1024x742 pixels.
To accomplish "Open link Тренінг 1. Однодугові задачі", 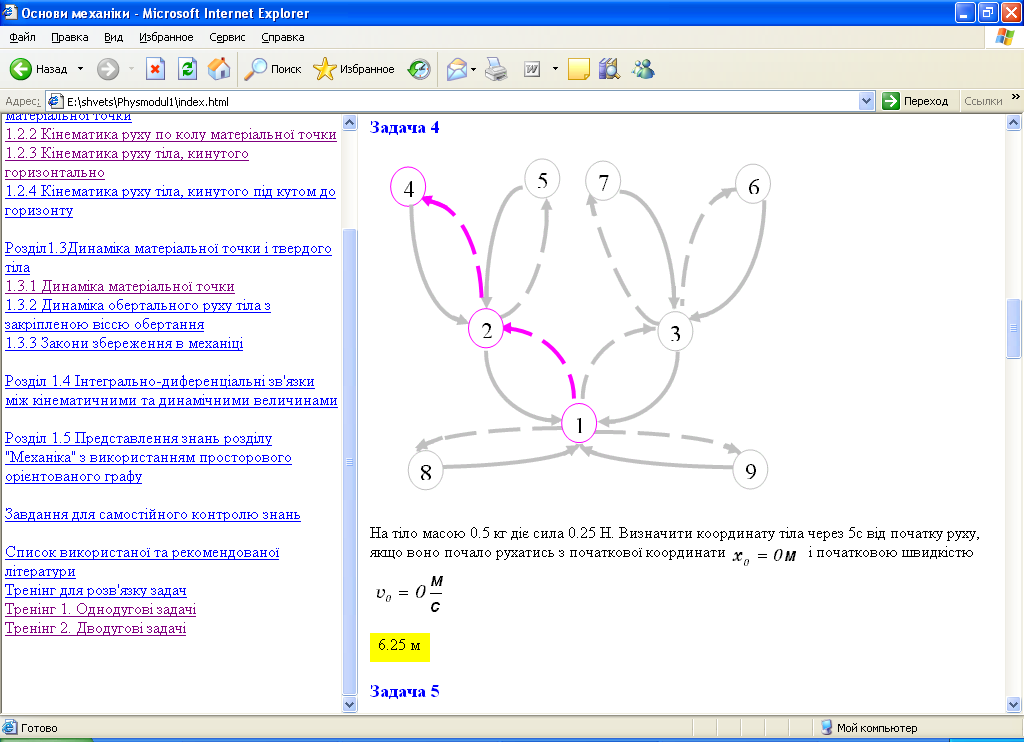I will click(x=101, y=609).
